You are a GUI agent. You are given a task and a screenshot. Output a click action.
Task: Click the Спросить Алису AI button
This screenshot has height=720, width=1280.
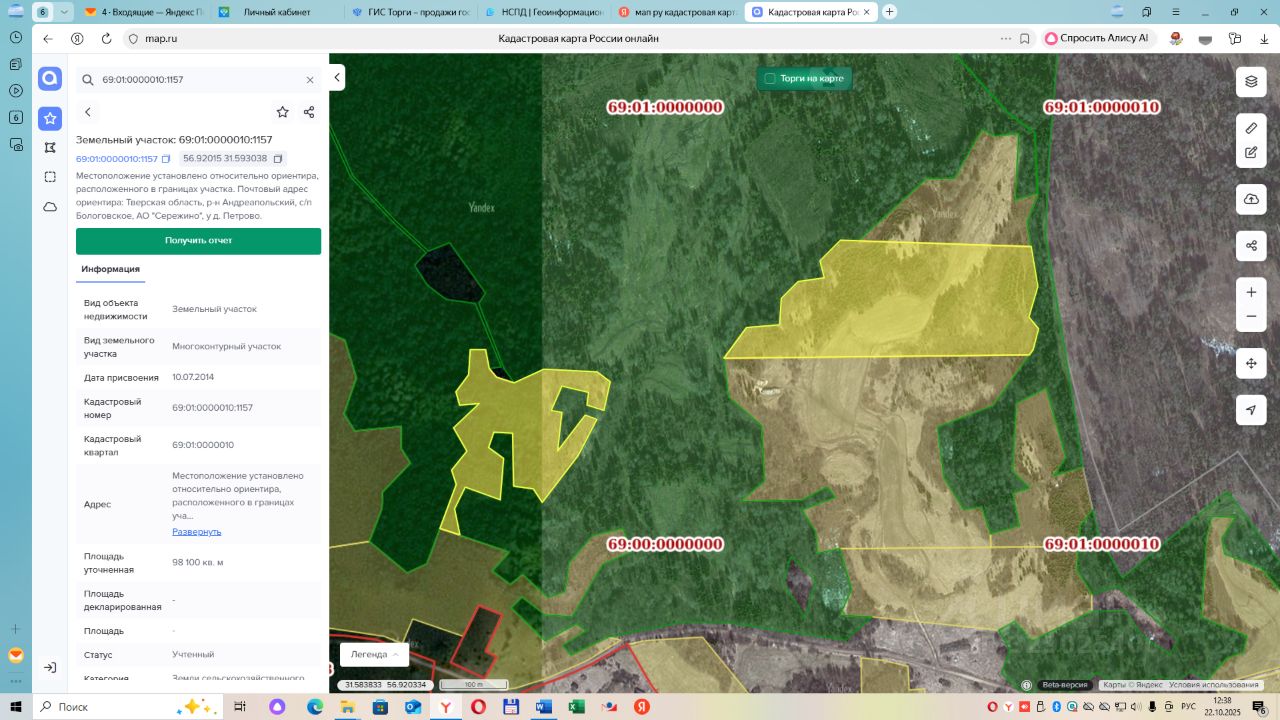1097,38
